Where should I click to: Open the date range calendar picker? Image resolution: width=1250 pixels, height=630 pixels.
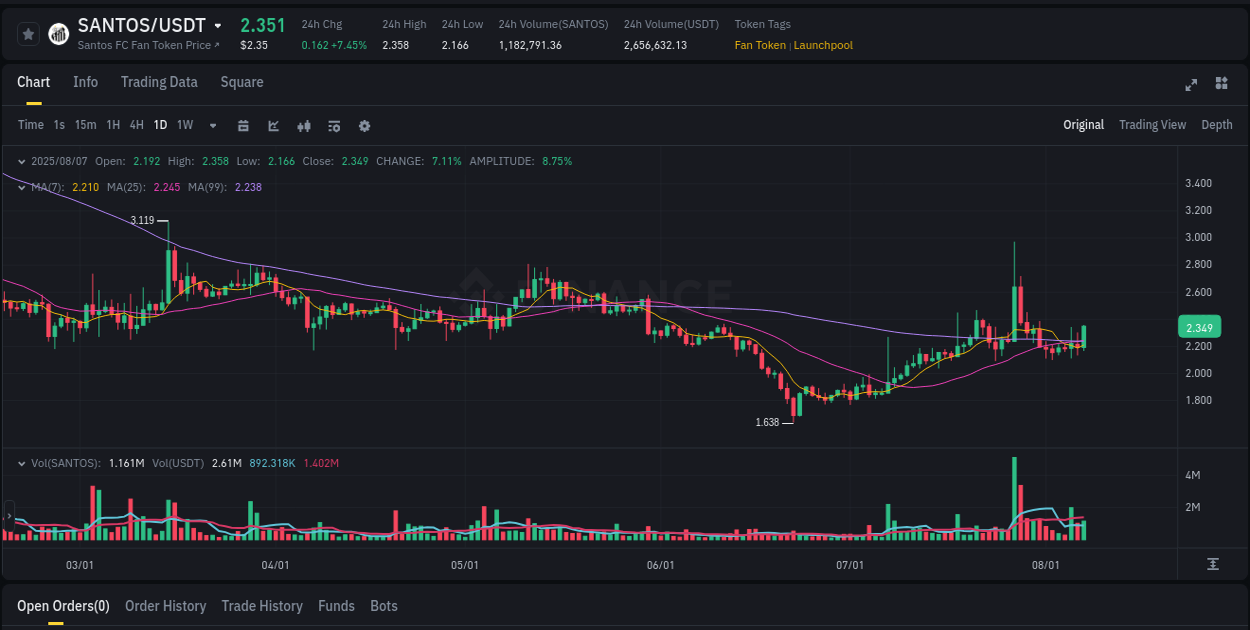click(x=243, y=126)
